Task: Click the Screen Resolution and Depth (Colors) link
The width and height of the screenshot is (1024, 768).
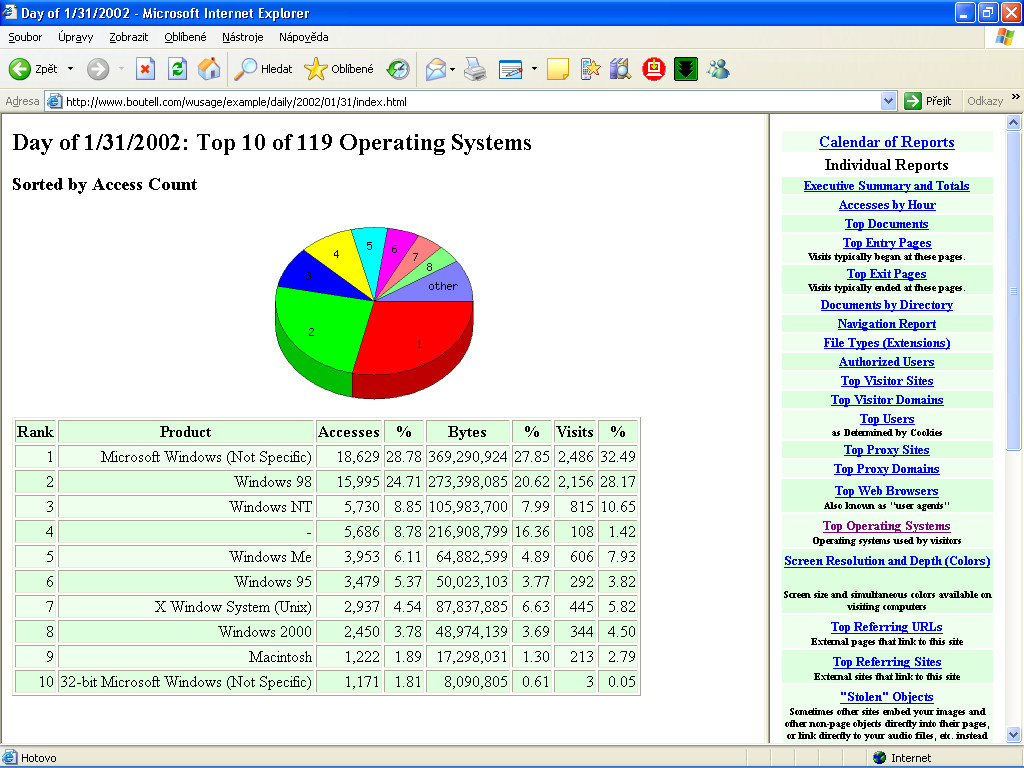Action: point(887,560)
